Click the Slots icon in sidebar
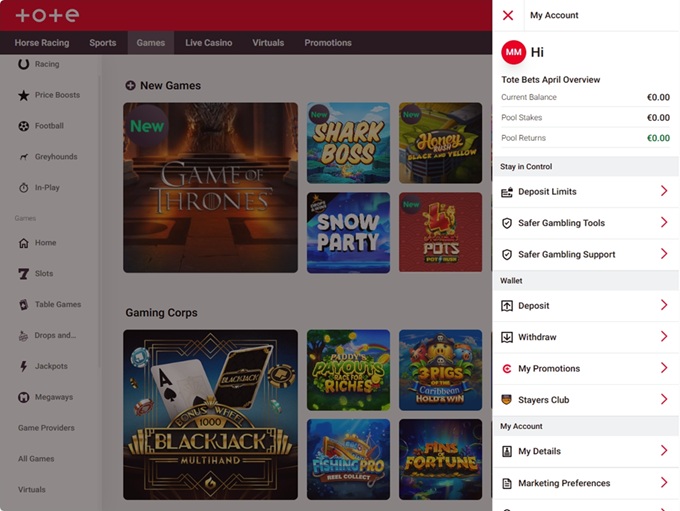The image size is (680, 511). coord(24,274)
